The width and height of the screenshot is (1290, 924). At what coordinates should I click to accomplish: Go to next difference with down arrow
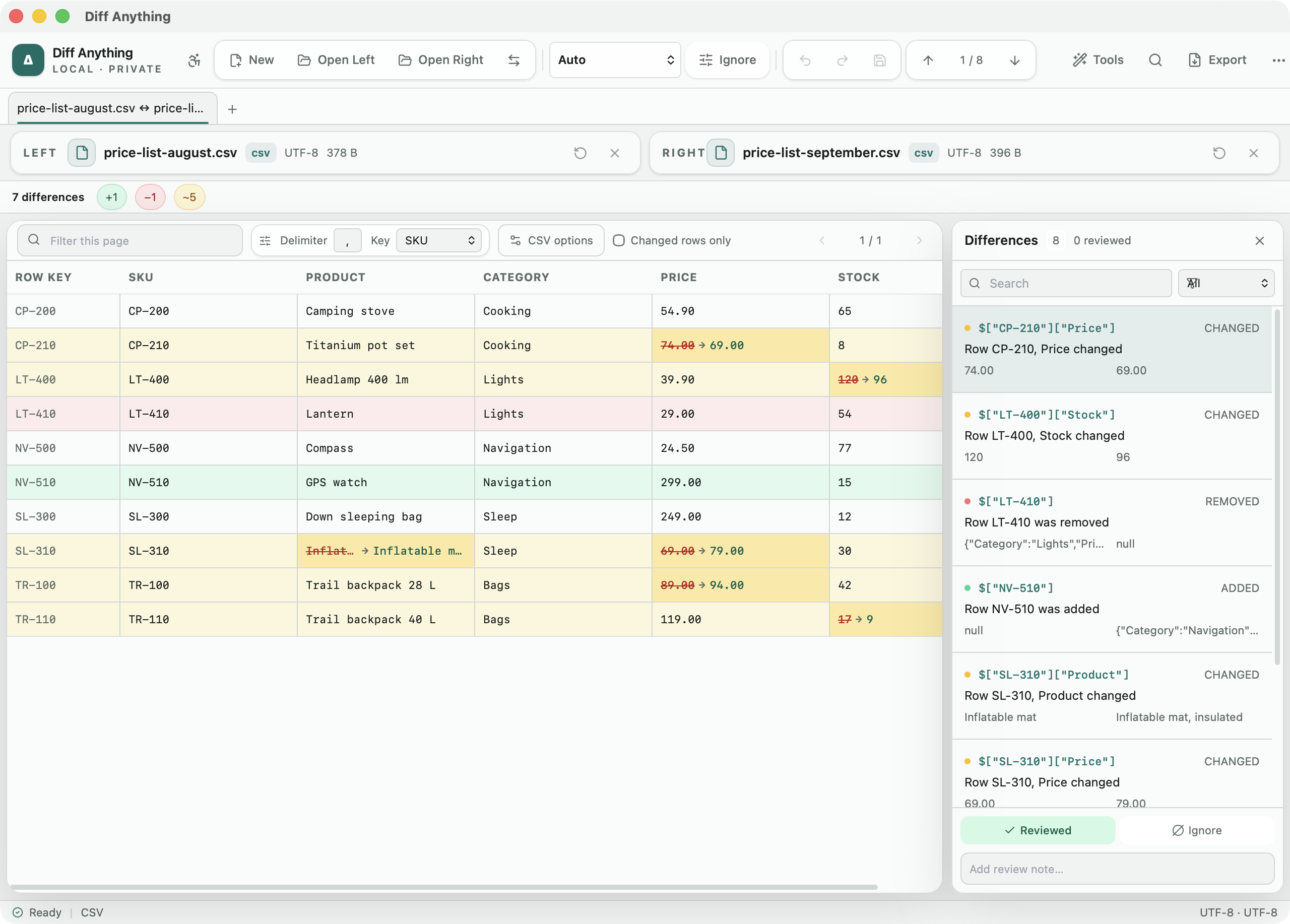point(1014,60)
